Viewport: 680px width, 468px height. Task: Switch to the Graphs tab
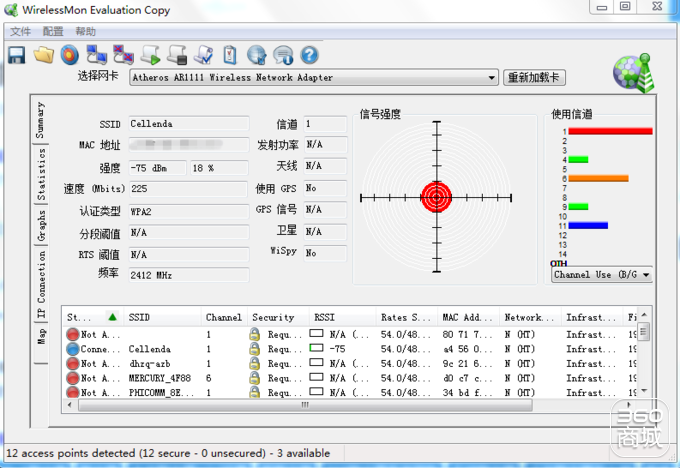tap(41, 225)
